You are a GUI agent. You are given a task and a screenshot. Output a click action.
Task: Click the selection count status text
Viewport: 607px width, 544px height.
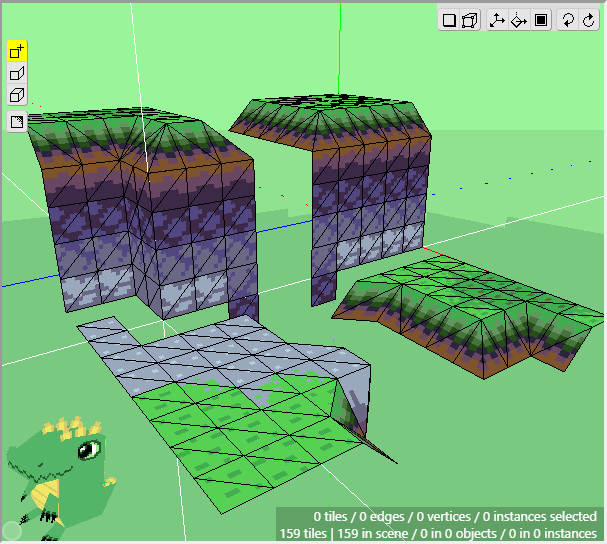coord(455,516)
